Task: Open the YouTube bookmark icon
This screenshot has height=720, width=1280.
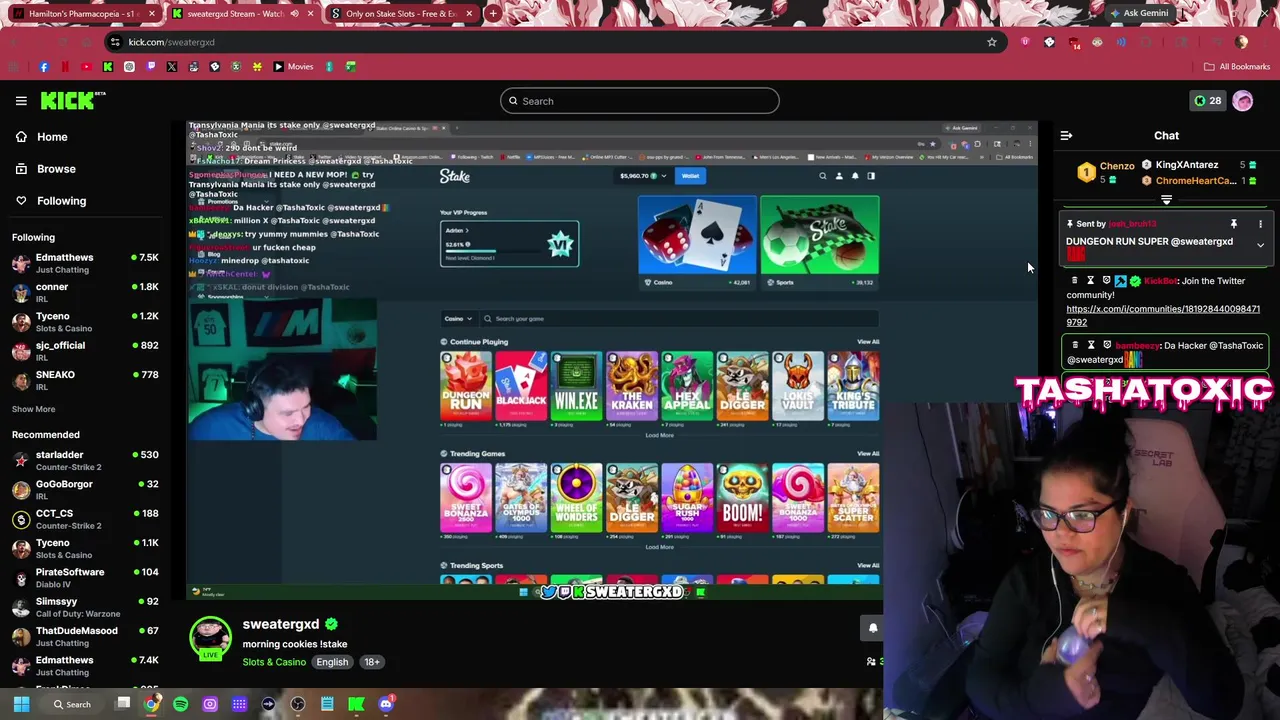Action: point(86,67)
